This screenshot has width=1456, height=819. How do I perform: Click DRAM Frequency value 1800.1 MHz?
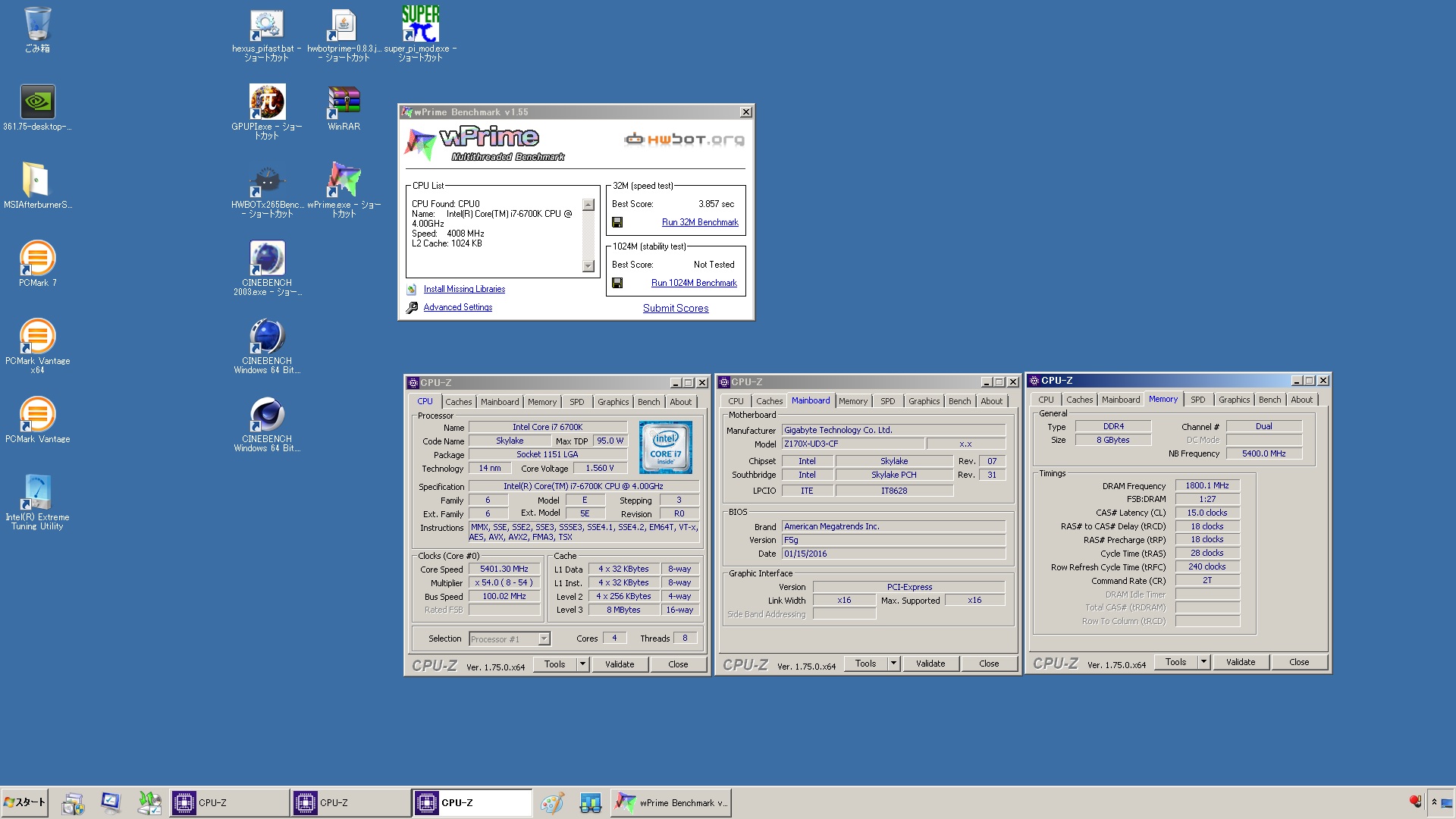[1207, 485]
